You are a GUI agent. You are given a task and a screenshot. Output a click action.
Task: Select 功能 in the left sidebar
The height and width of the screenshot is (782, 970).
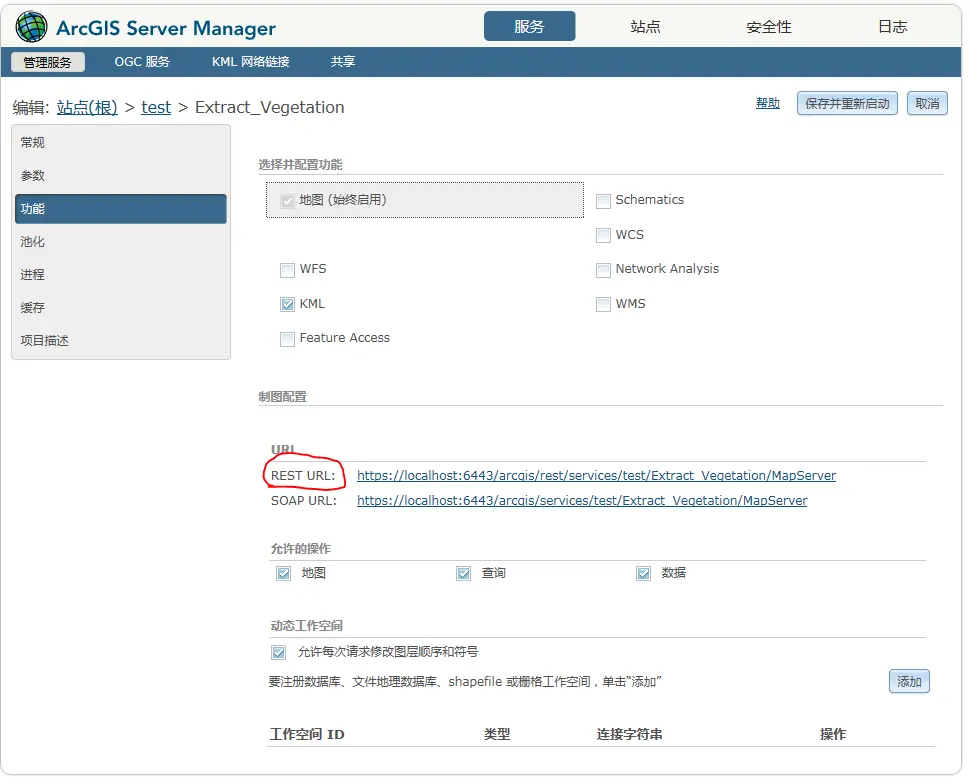tap(121, 209)
